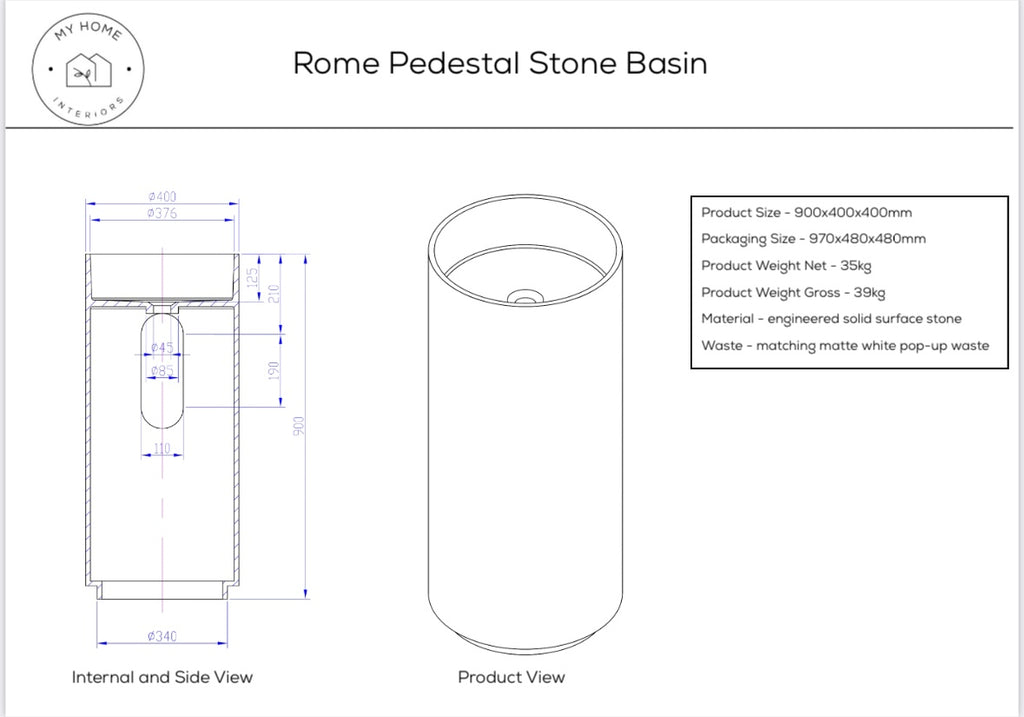Select the ø85 dimension label
Viewport: 1024px width, 717px height.
[x=162, y=371]
